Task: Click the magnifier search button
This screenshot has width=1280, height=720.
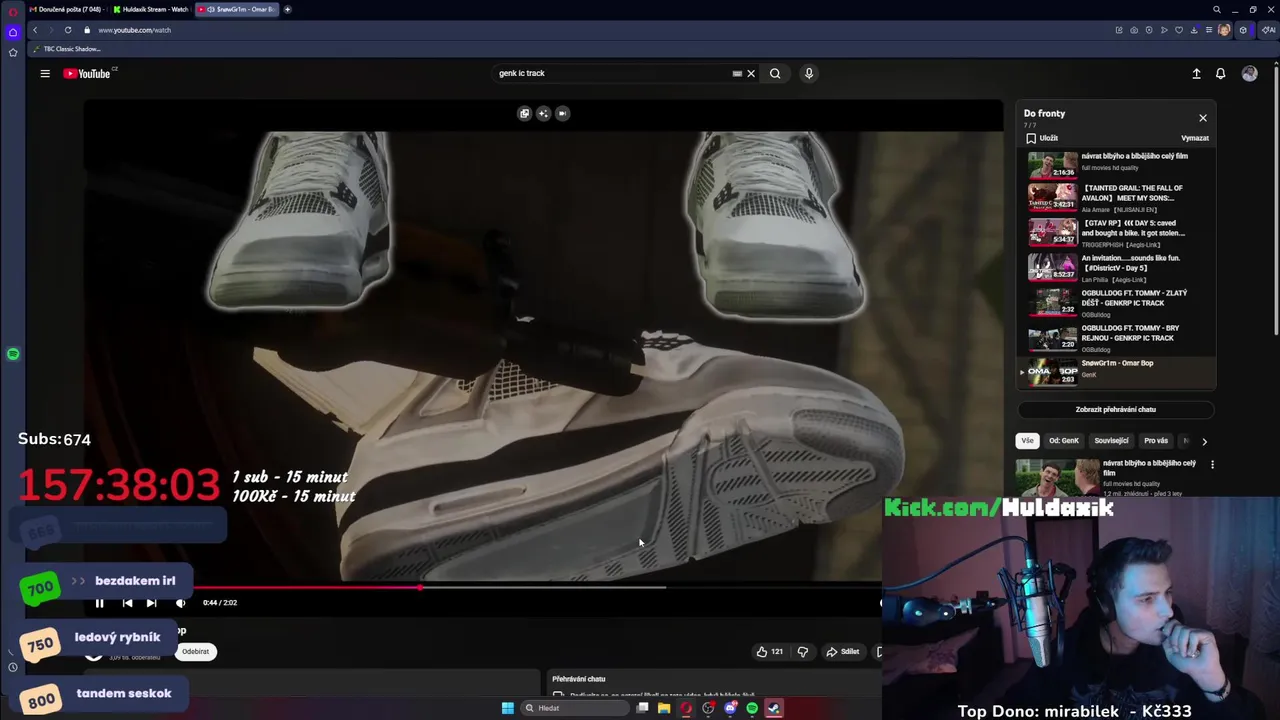Action: 775,73
